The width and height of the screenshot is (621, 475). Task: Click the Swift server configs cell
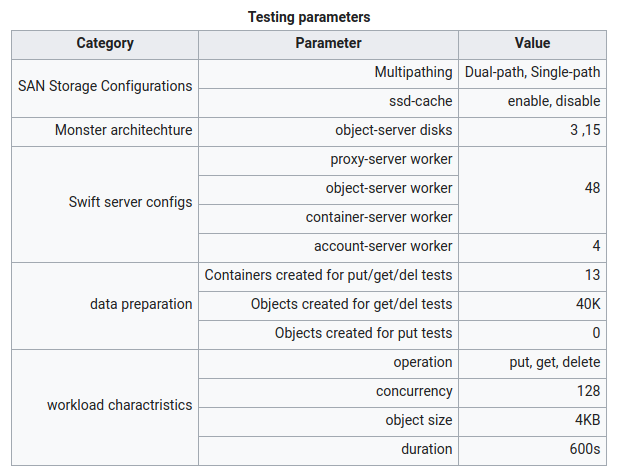(x=130, y=202)
